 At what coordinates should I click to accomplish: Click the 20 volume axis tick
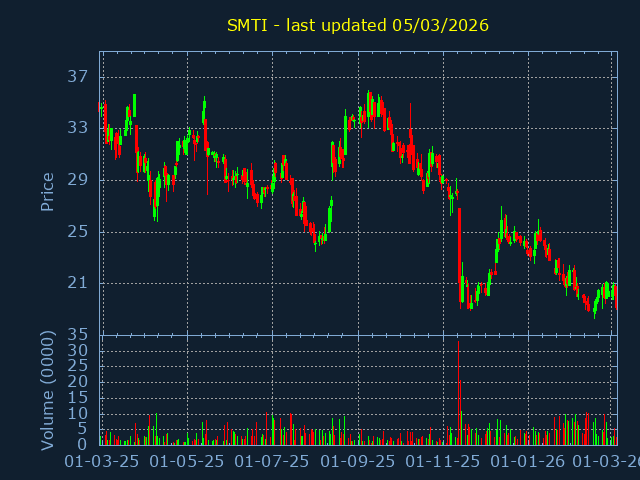[78, 382]
